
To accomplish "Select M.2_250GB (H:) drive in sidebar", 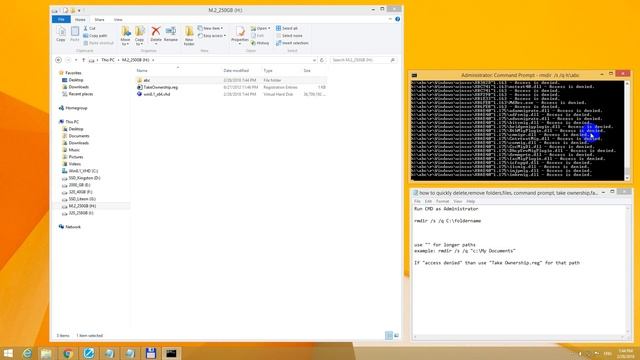I will [82, 206].
